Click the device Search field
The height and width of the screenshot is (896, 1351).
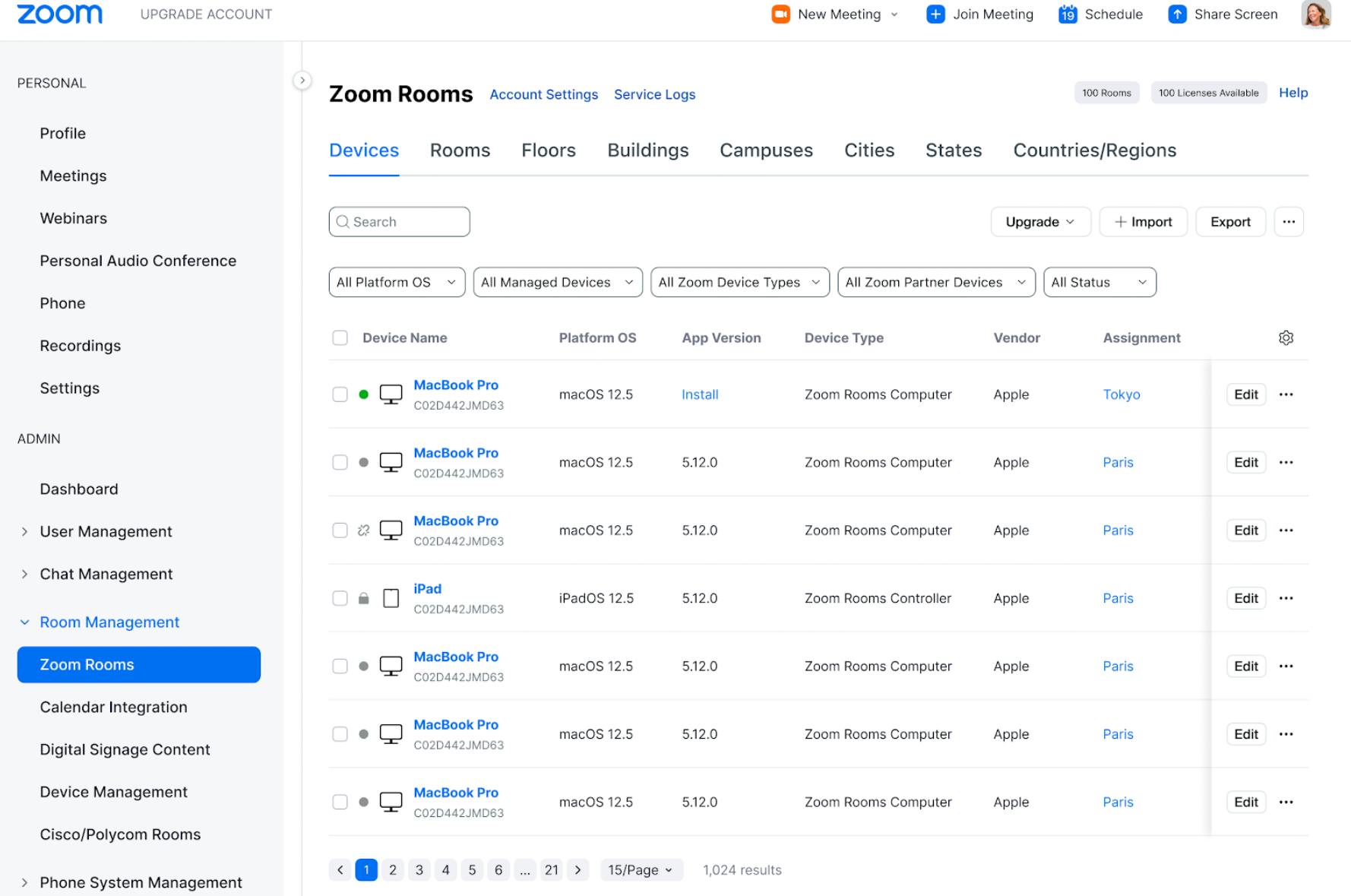coord(400,222)
